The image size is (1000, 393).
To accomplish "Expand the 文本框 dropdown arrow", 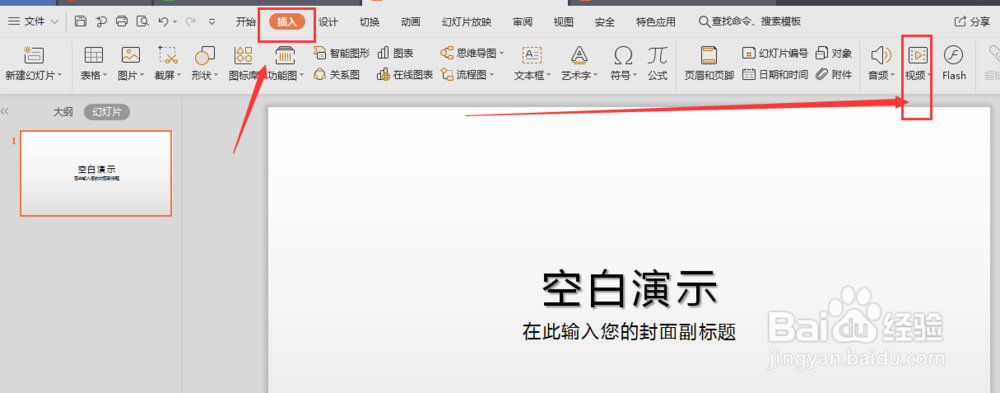I will [547, 76].
